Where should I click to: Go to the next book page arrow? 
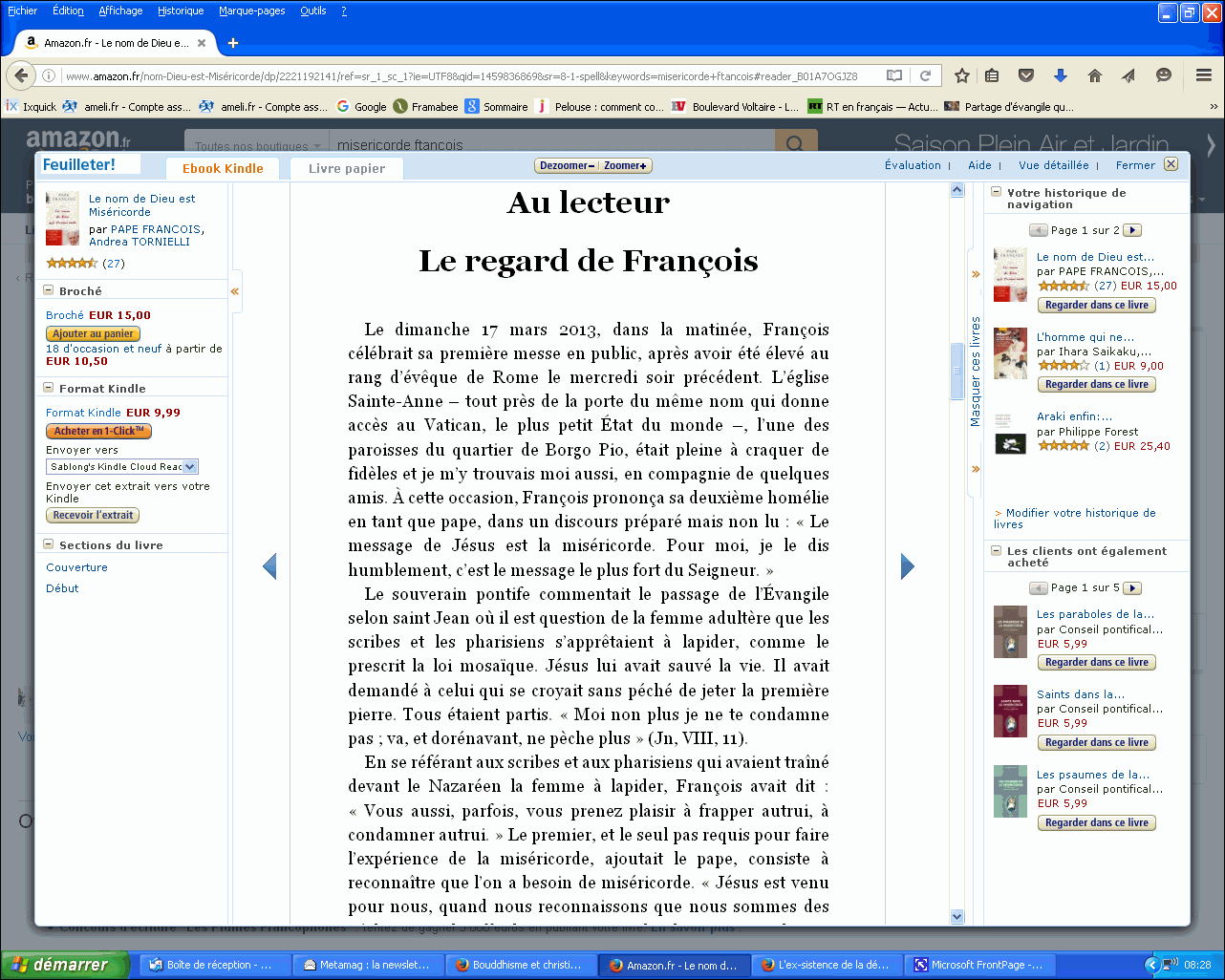(908, 566)
